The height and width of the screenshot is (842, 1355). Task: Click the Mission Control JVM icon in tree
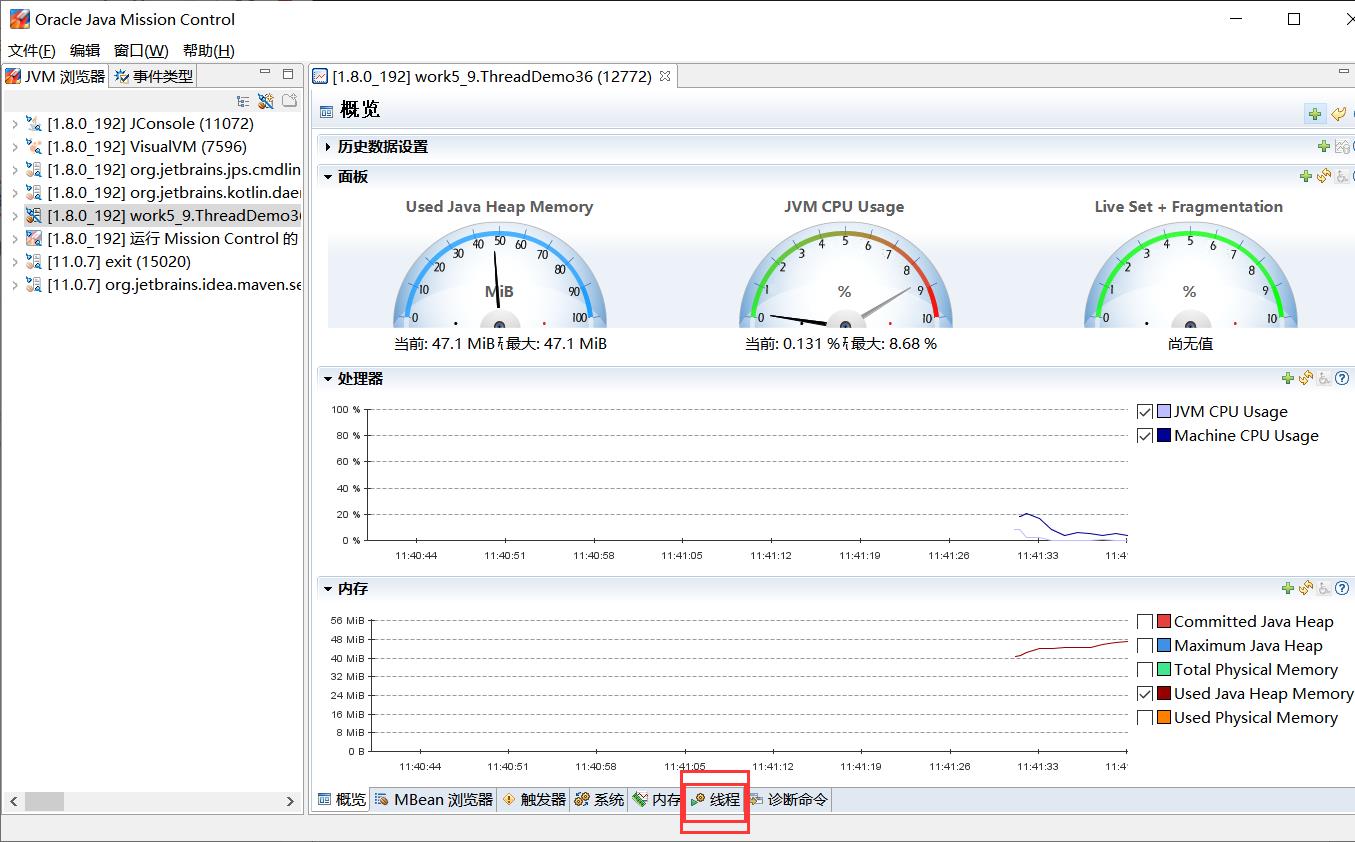(x=34, y=239)
